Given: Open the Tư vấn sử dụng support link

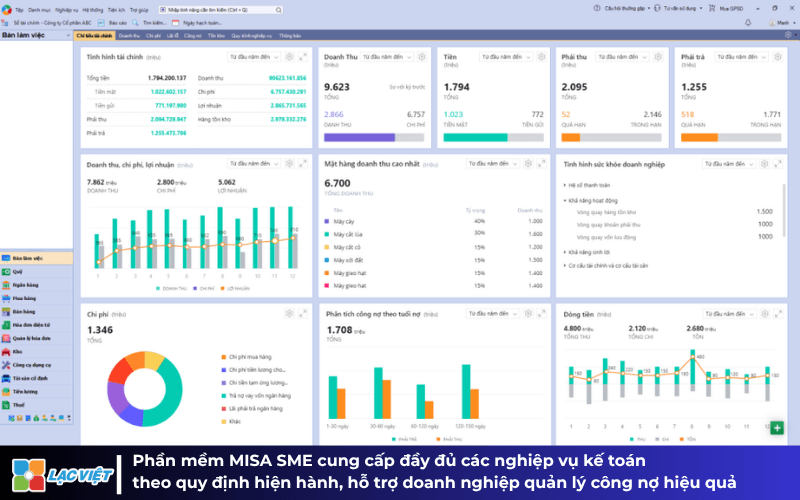Looking at the screenshot, I should [x=678, y=9].
